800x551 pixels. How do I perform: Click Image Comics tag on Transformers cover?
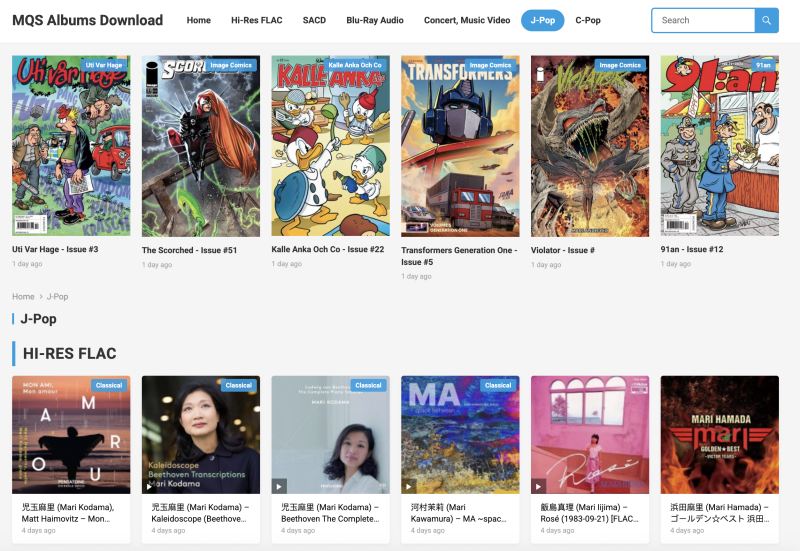coord(490,65)
